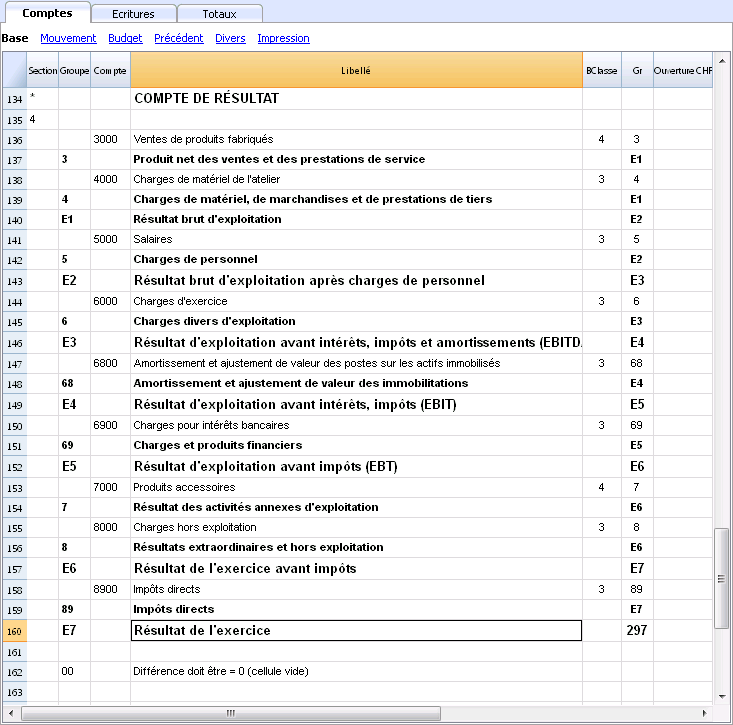This screenshot has height=725, width=733.
Task: Select row header 134
Action: point(14,99)
